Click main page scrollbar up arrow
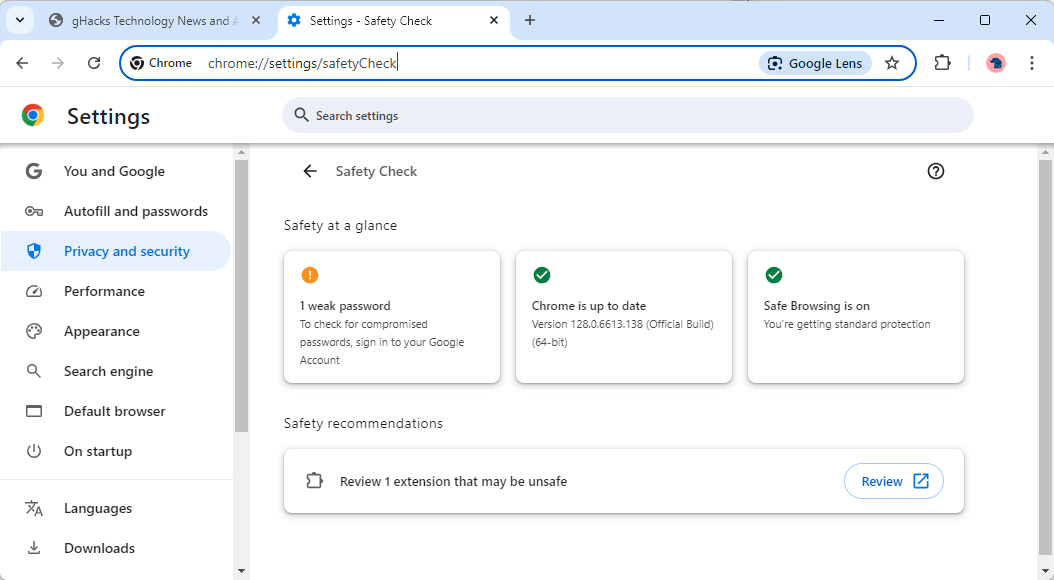This screenshot has height=580, width=1054. pos(1045,153)
